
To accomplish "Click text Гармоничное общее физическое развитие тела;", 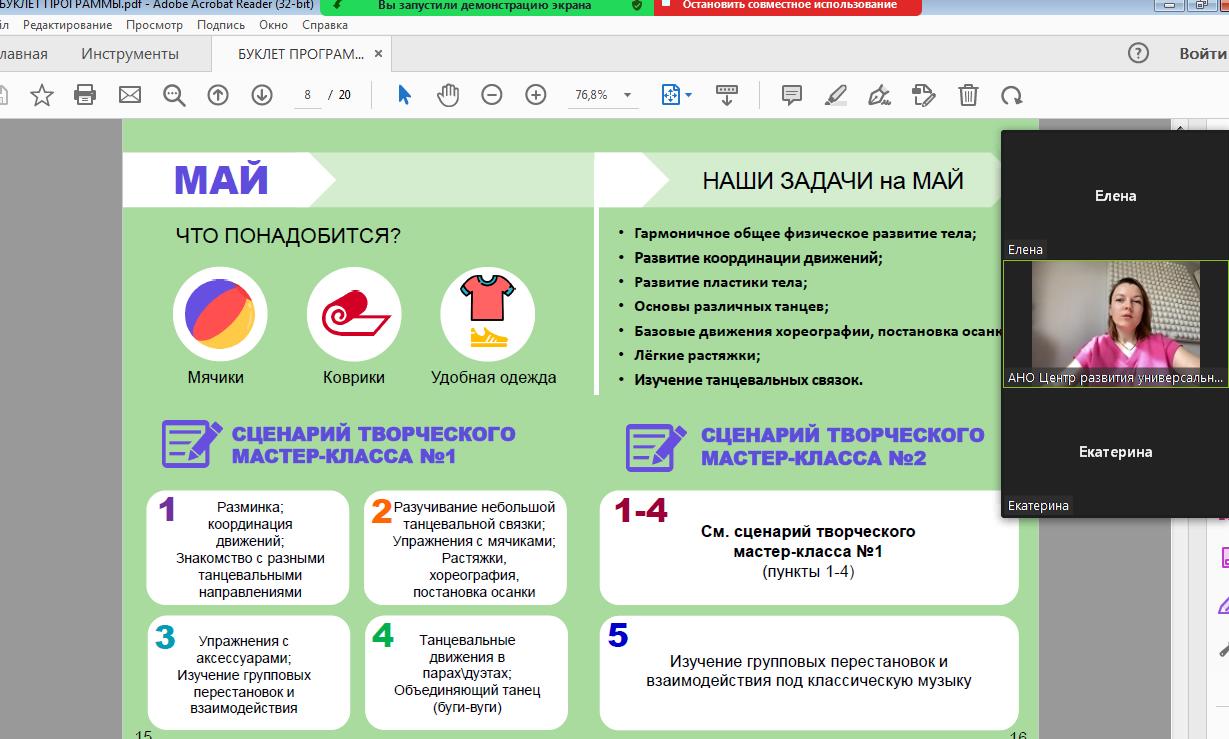I will [805, 234].
